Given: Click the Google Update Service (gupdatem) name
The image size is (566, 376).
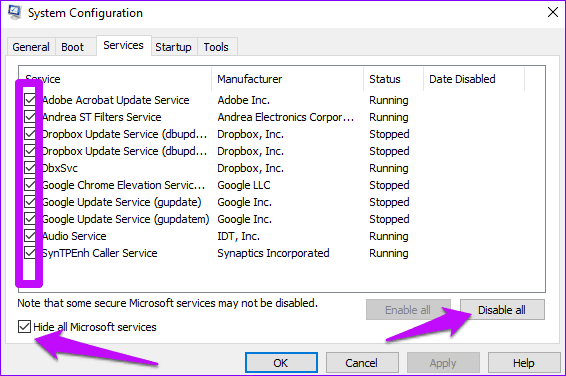Looking at the screenshot, I should (126, 219).
